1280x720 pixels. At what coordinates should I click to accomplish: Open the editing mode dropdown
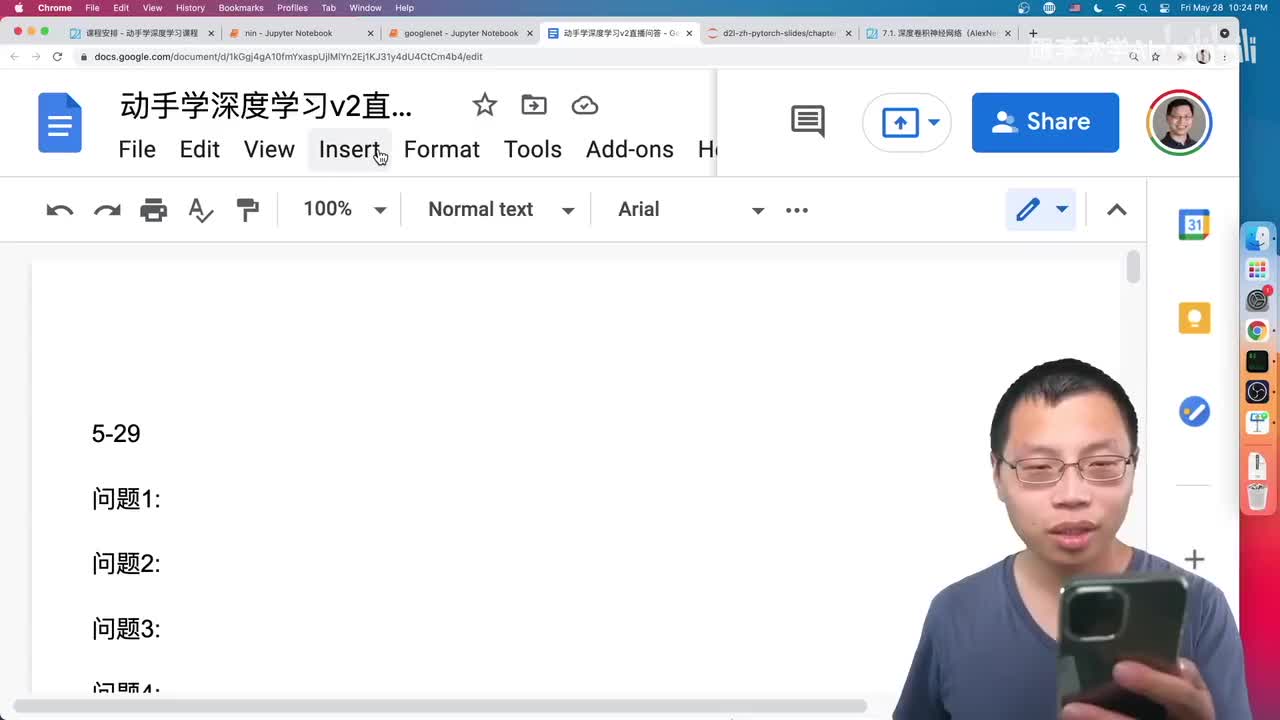(x=1041, y=210)
